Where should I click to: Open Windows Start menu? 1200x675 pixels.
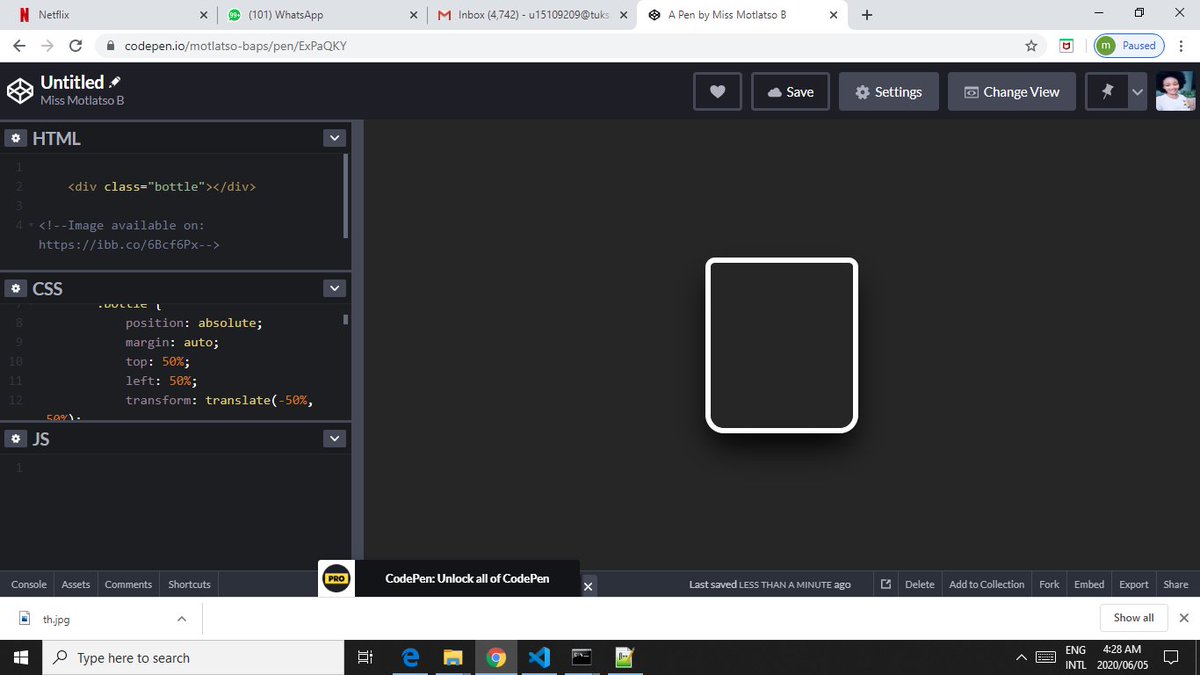pyautogui.click(x=20, y=657)
